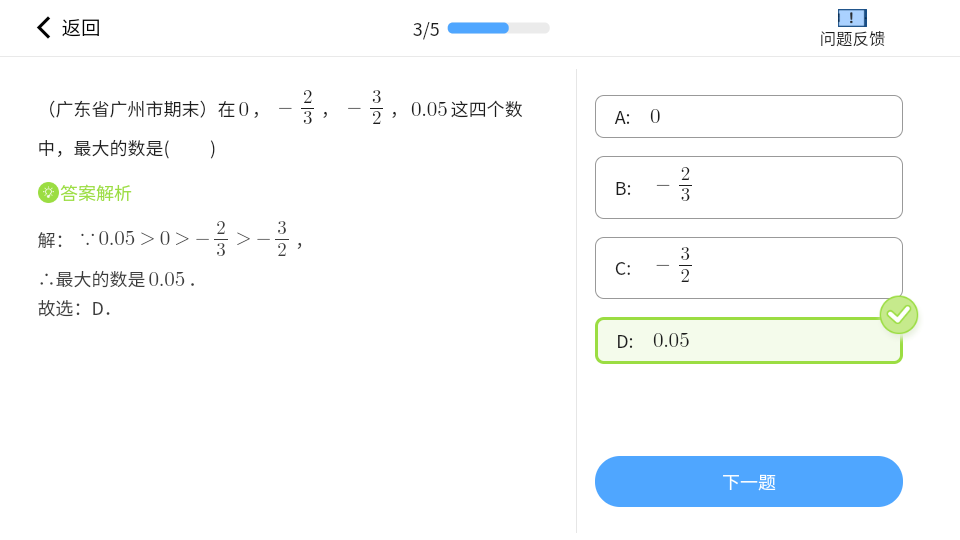
Task: Click the 3/5 question counter
Action: click(x=426, y=29)
